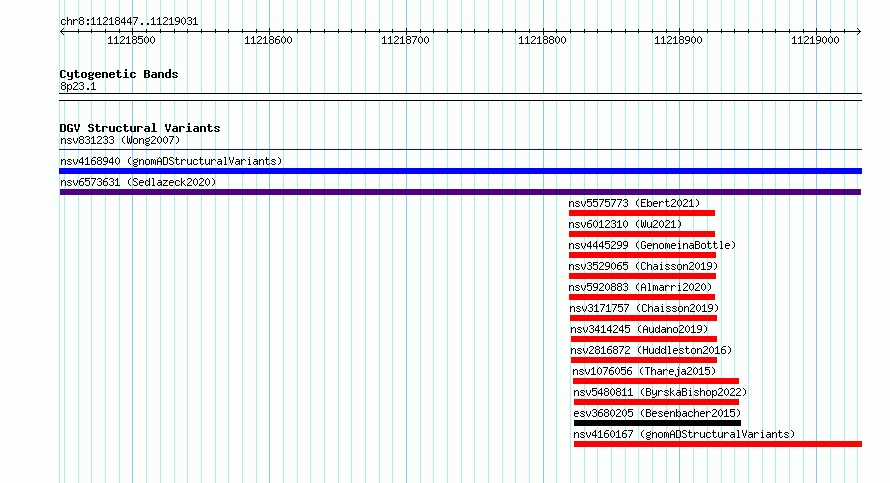Open variant nsv3529065 (Chaisson2019) label

[643, 266]
